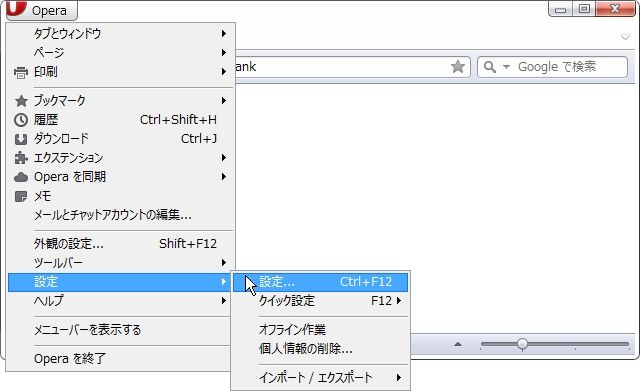Select 個人情報の削除...
This screenshot has height=391, width=640.
coord(320,349)
